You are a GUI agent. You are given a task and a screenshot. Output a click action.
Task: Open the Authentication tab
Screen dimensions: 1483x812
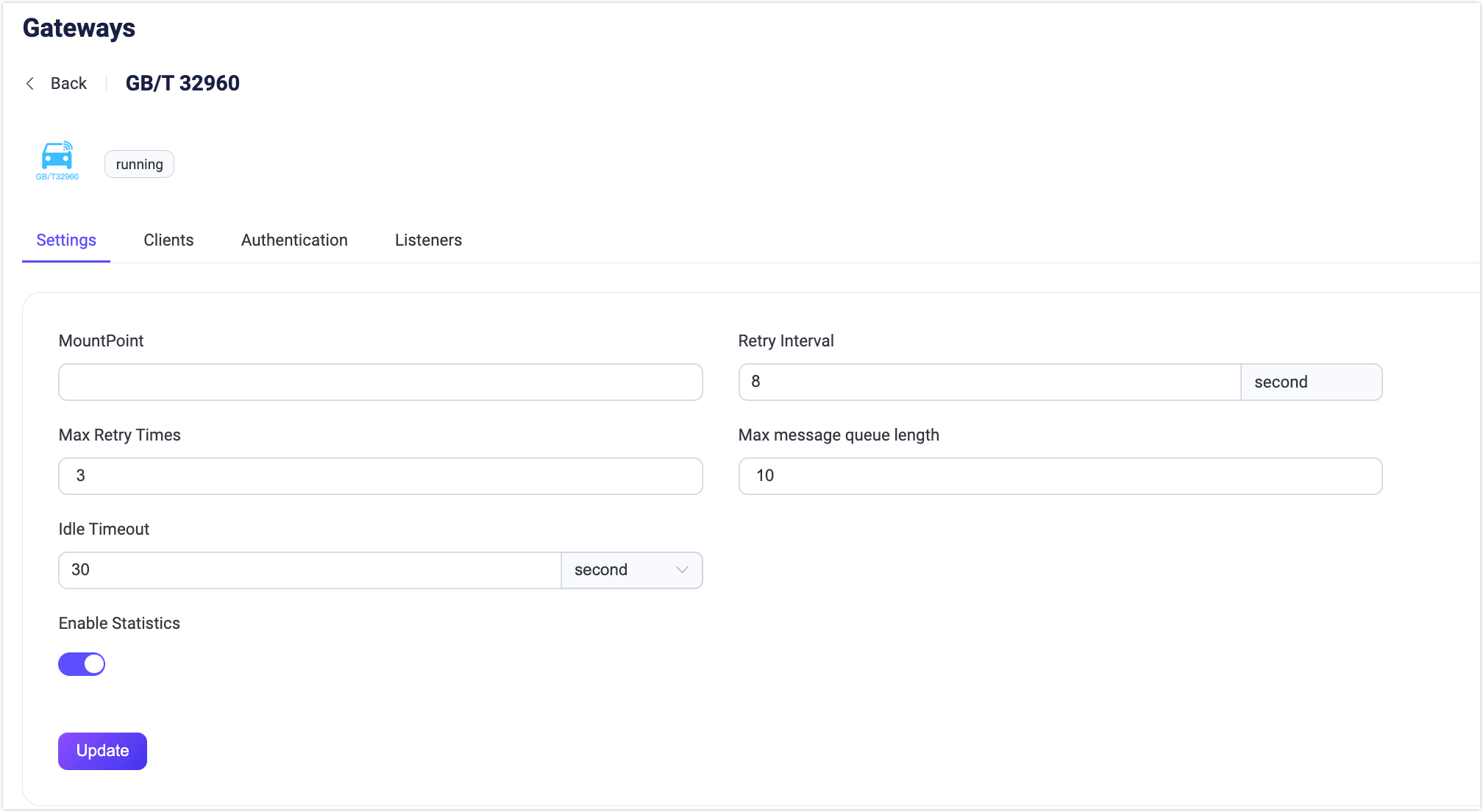coord(294,240)
